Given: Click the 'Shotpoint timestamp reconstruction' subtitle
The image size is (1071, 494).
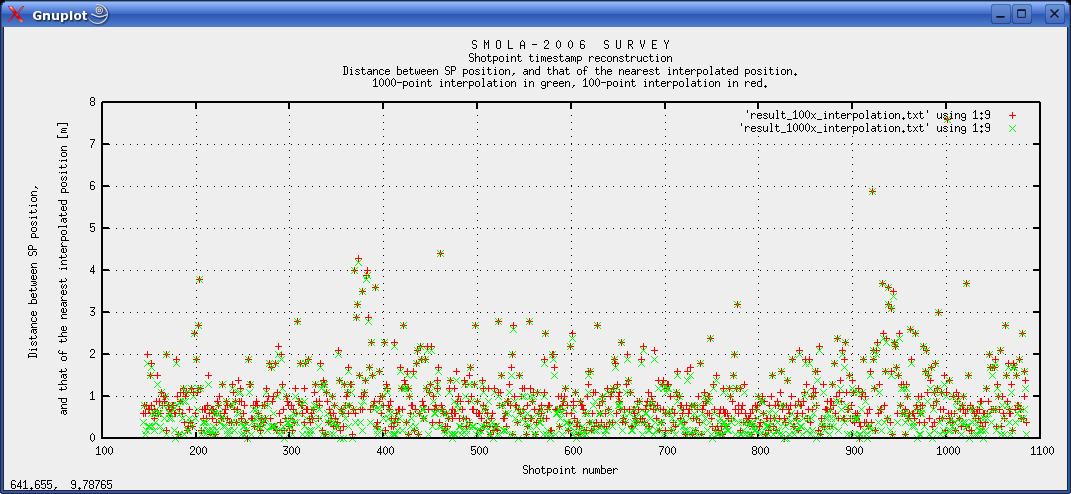Looking at the screenshot, I should point(570,58).
